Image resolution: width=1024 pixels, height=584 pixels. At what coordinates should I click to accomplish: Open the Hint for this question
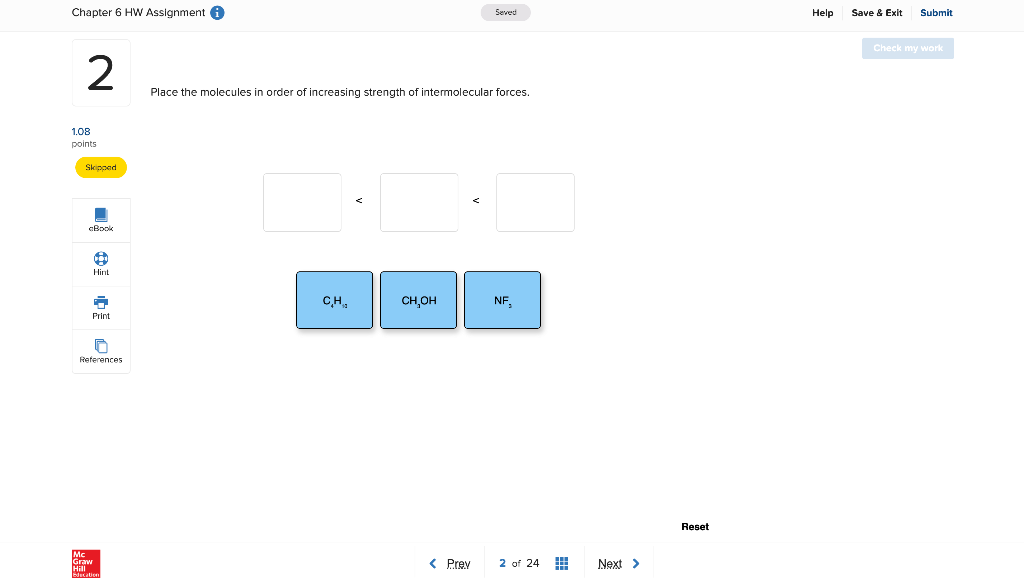pos(100,263)
